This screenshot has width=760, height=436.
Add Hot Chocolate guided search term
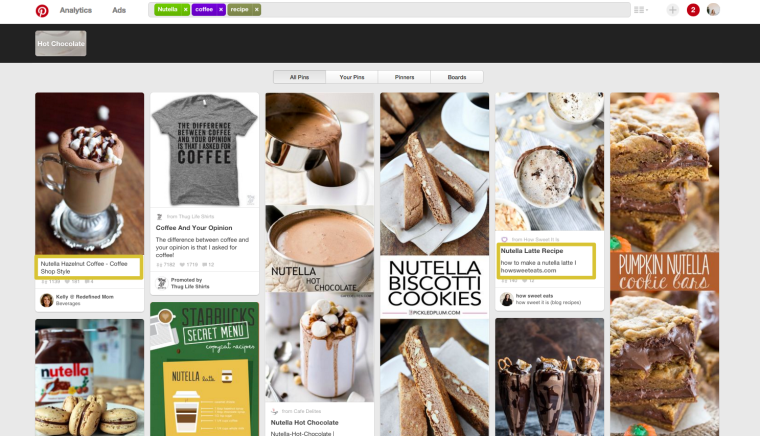click(x=61, y=44)
